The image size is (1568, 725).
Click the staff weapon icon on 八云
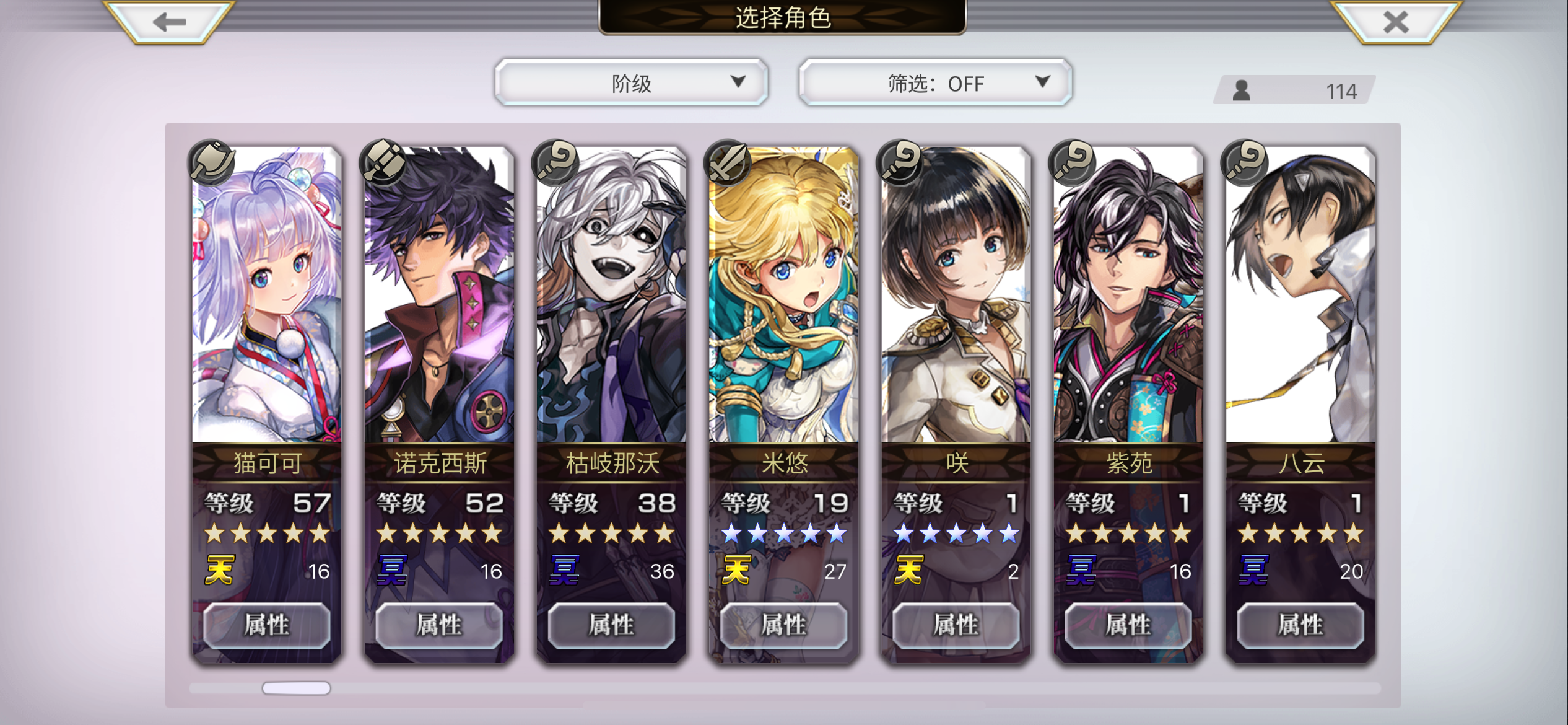(x=1245, y=163)
